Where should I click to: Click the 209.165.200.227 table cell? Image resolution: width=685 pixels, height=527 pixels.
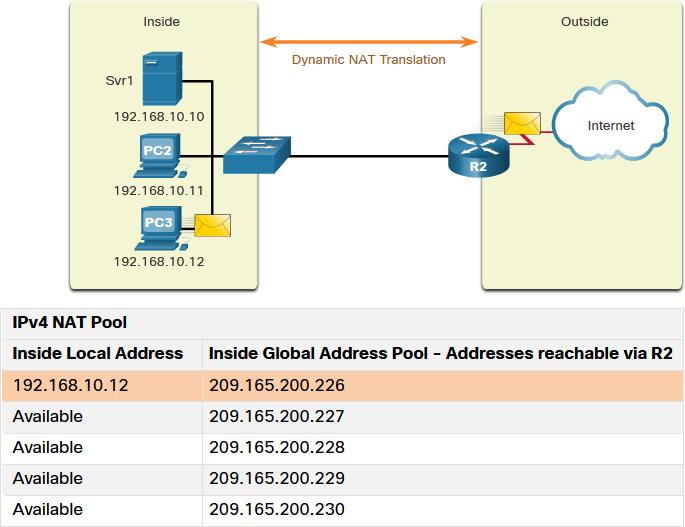(x=443, y=417)
